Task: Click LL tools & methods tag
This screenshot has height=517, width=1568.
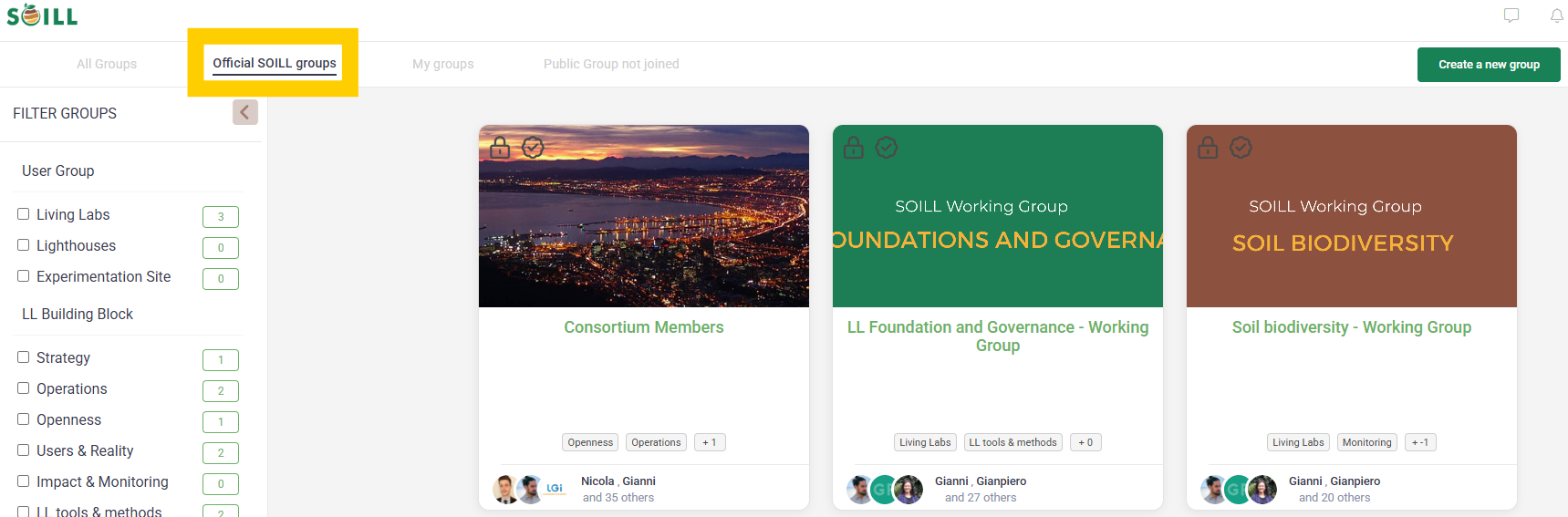Action: 1012,442
